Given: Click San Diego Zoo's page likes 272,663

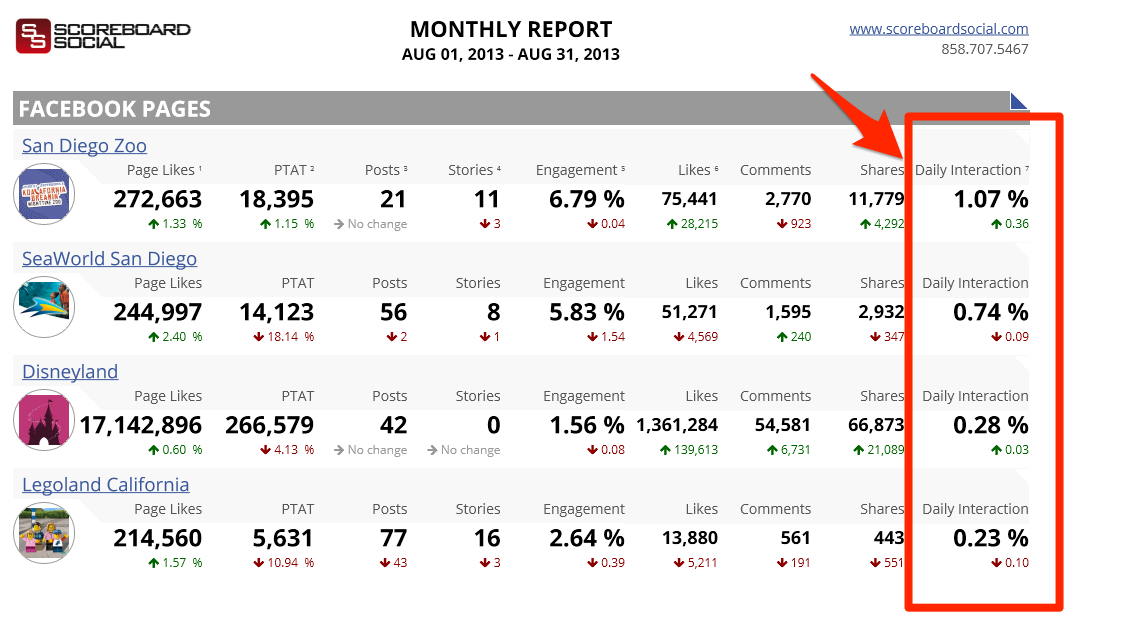Looking at the screenshot, I should tap(158, 199).
